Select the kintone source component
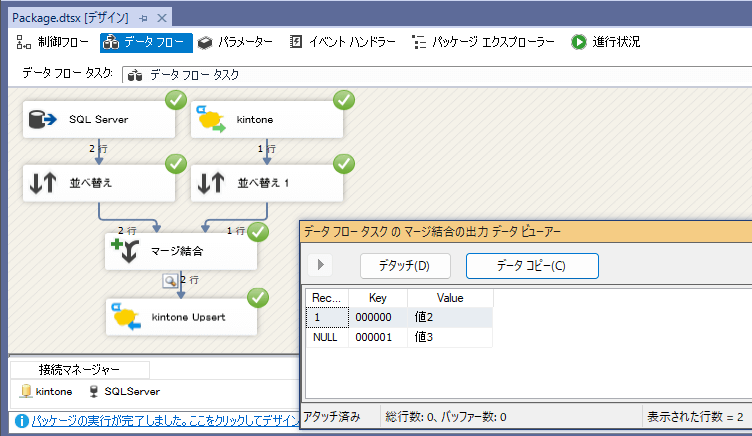This screenshot has width=752, height=436. (x=267, y=119)
